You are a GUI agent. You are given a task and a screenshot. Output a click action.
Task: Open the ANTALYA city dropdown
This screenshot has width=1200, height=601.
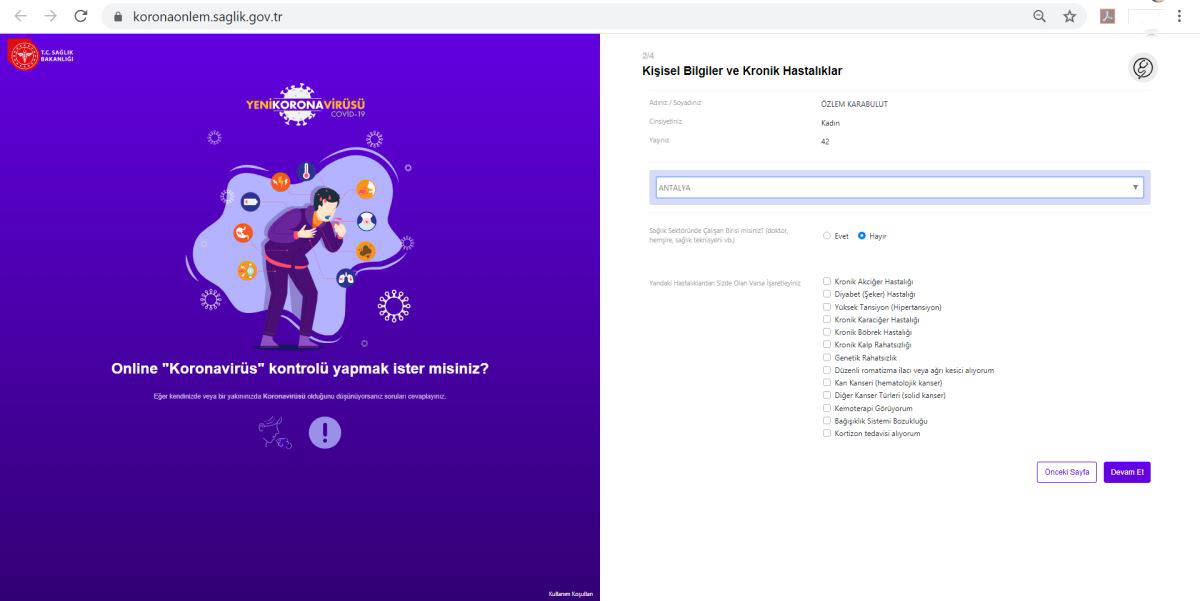point(898,188)
